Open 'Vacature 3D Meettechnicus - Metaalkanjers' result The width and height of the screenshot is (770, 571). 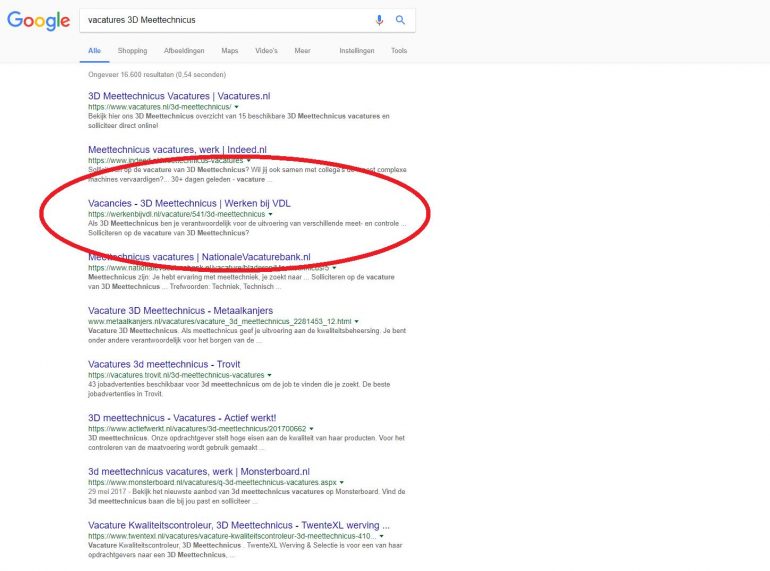click(180, 310)
